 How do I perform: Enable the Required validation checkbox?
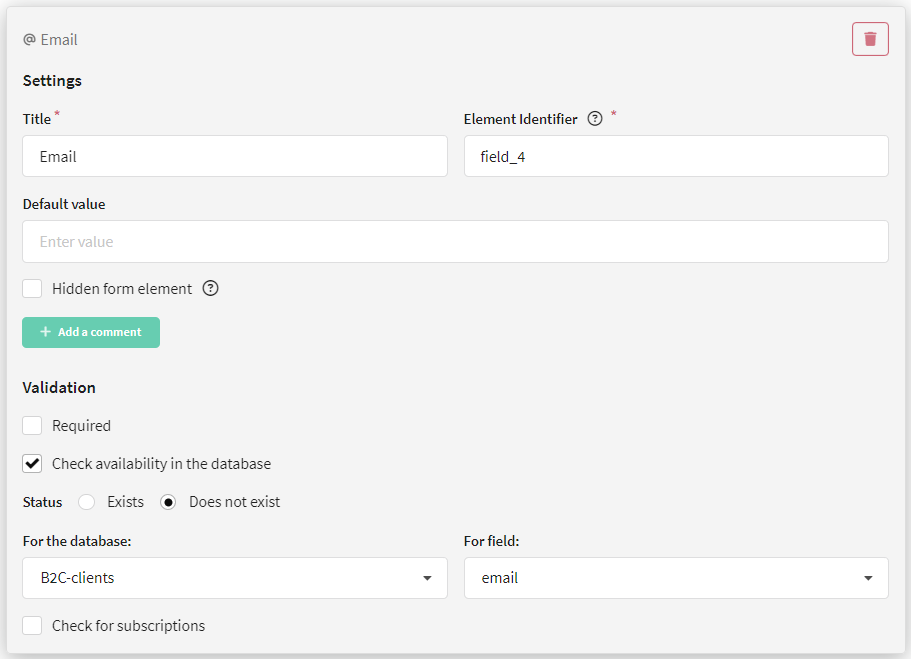(32, 425)
